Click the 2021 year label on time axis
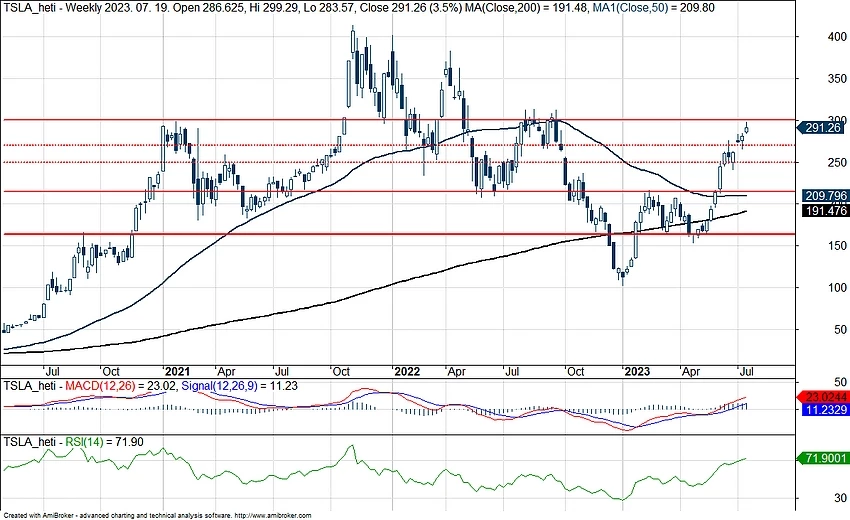 tap(177, 371)
